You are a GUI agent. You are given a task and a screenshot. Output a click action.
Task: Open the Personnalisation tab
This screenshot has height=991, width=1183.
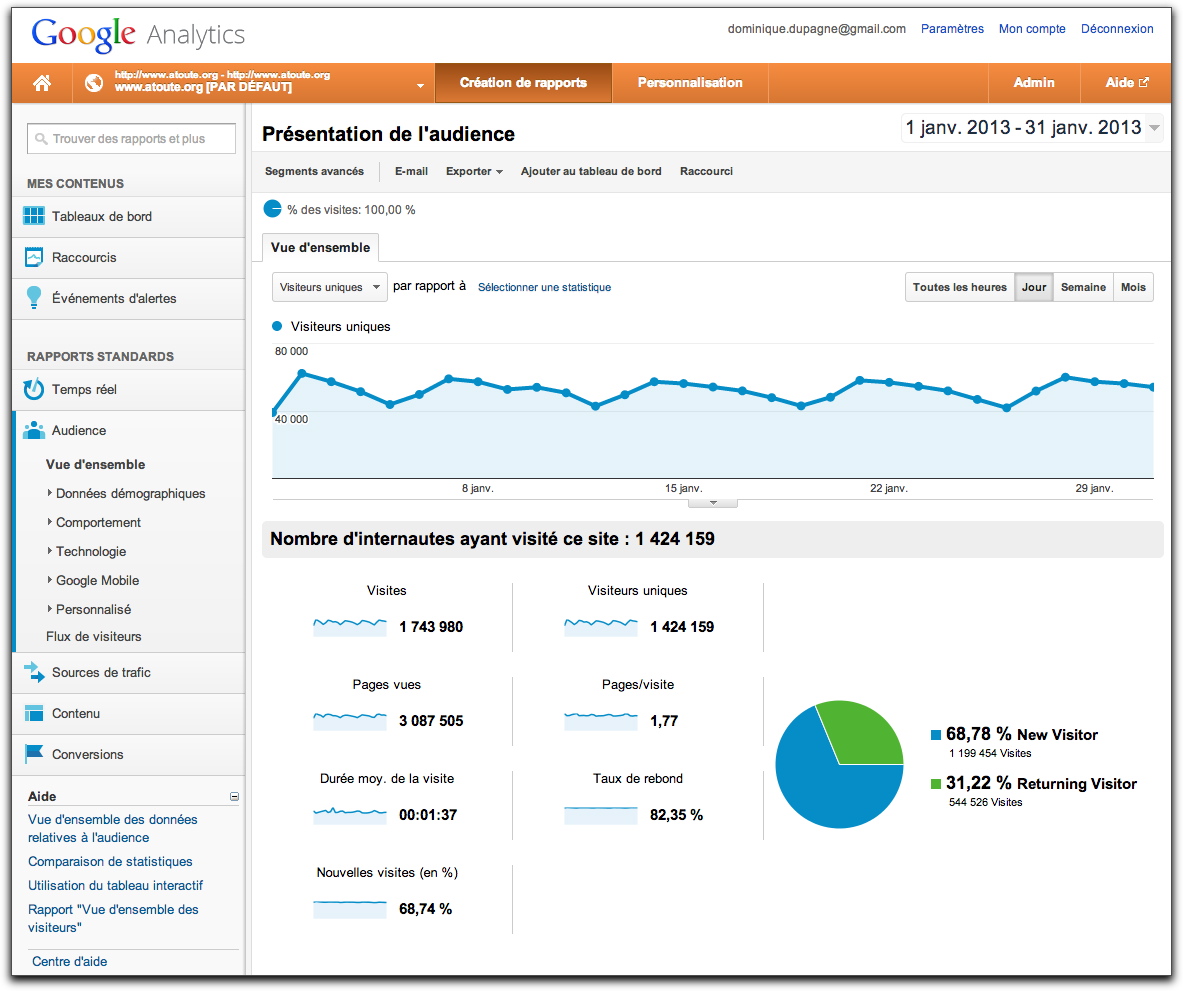pyautogui.click(x=690, y=83)
